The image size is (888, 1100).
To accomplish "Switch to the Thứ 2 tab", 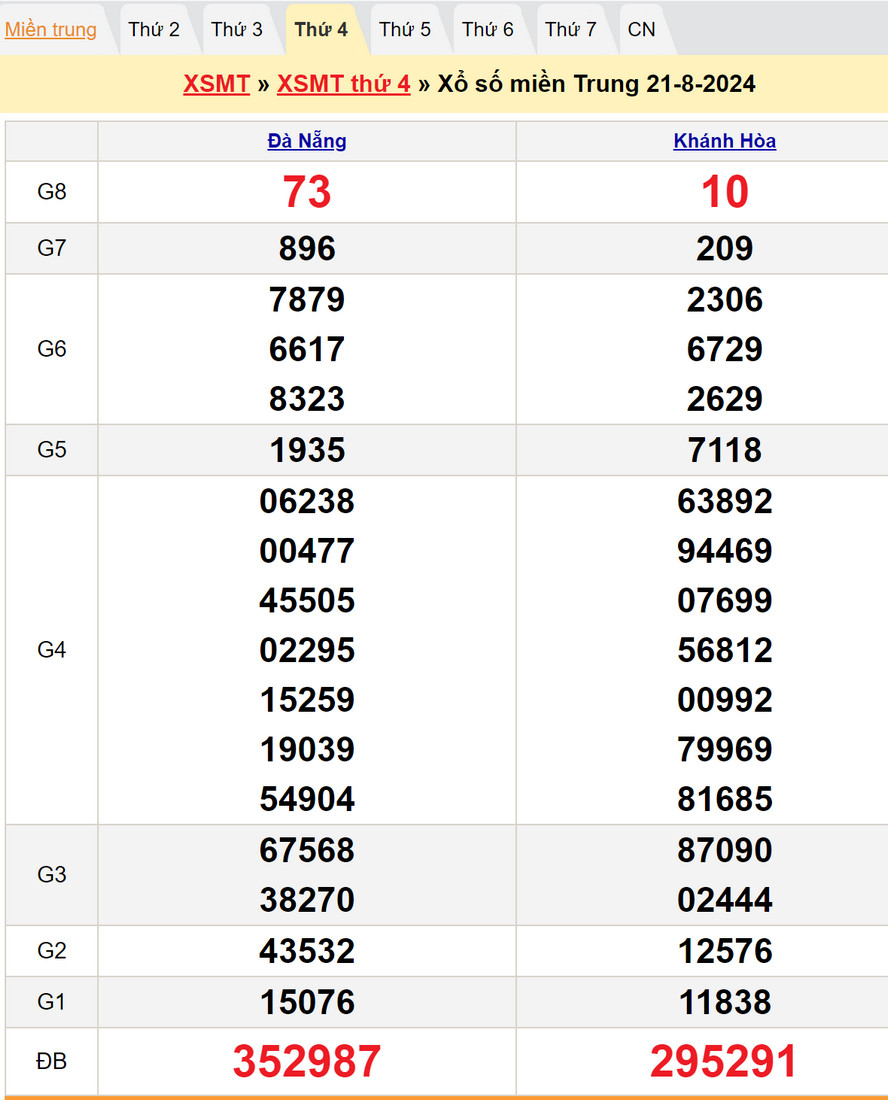I will pos(154,30).
